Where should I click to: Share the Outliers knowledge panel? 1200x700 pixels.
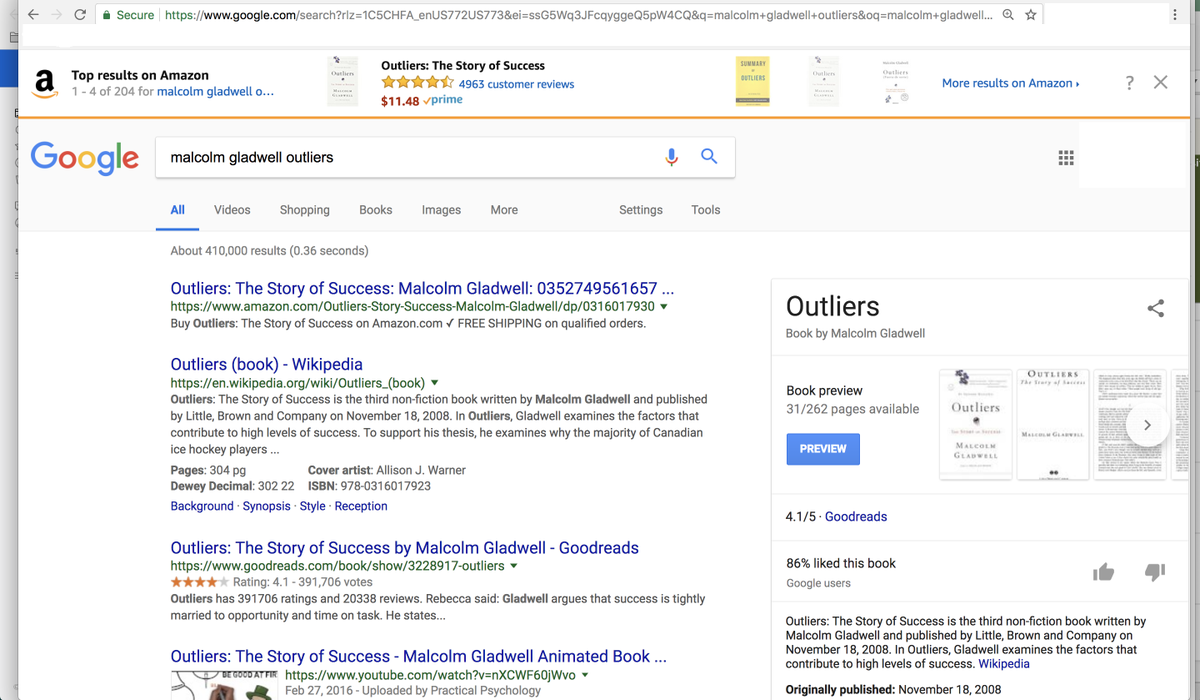click(1156, 308)
